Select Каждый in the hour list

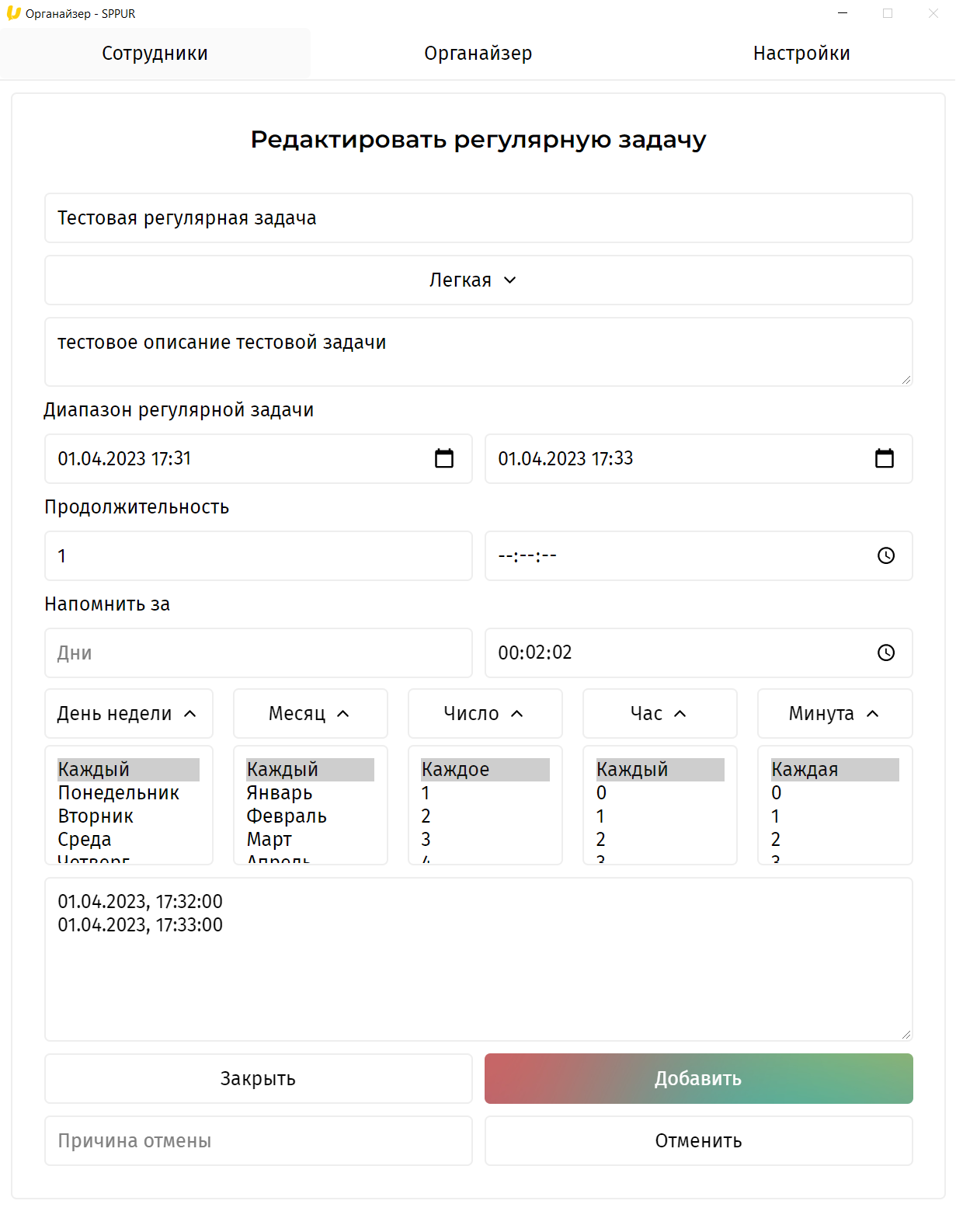point(660,770)
